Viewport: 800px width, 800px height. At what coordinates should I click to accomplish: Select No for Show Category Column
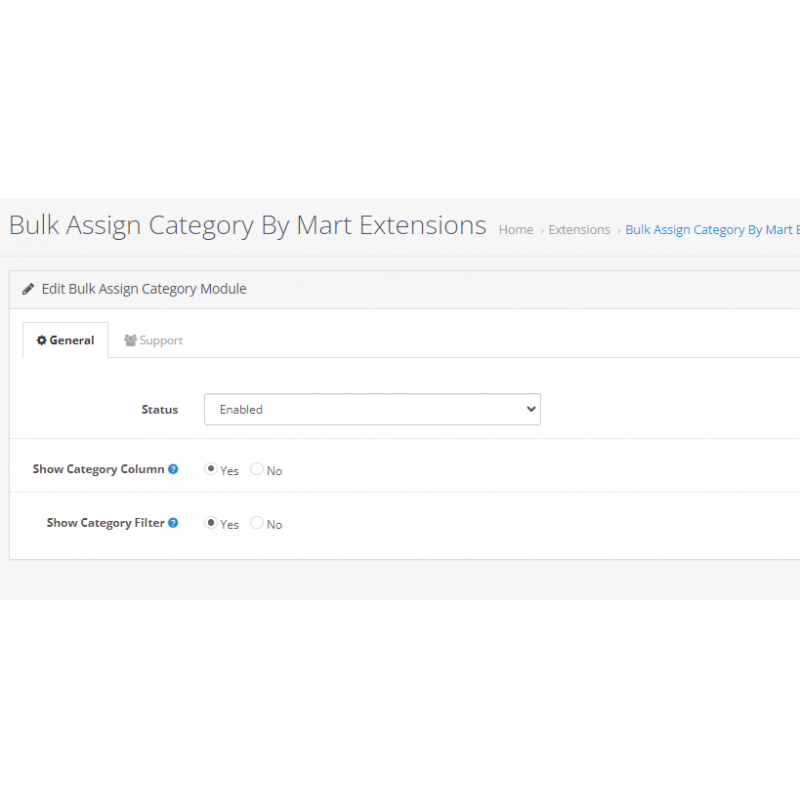pyautogui.click(x=257, y=469)
